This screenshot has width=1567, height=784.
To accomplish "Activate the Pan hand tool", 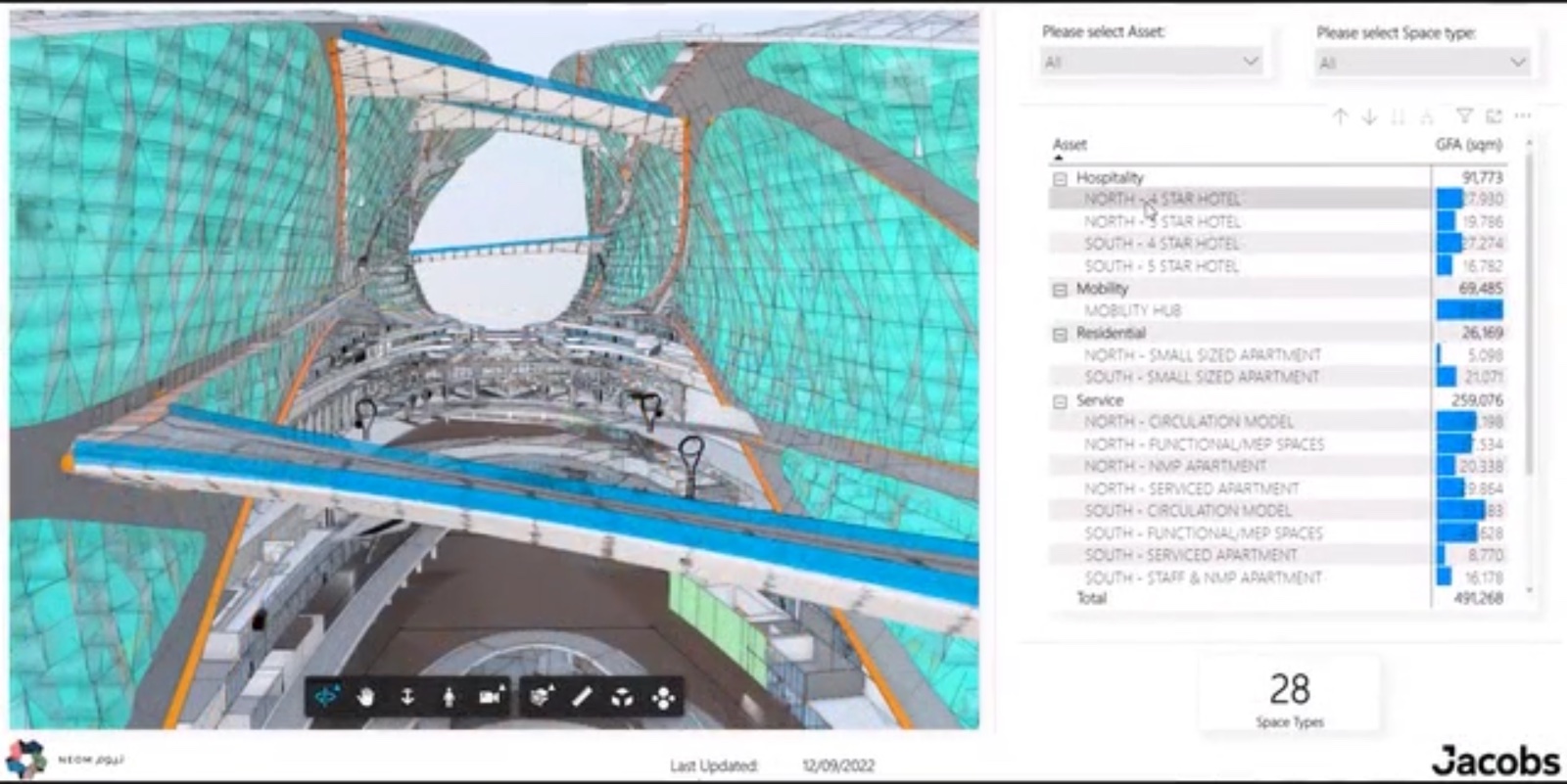I will [366, 697].
